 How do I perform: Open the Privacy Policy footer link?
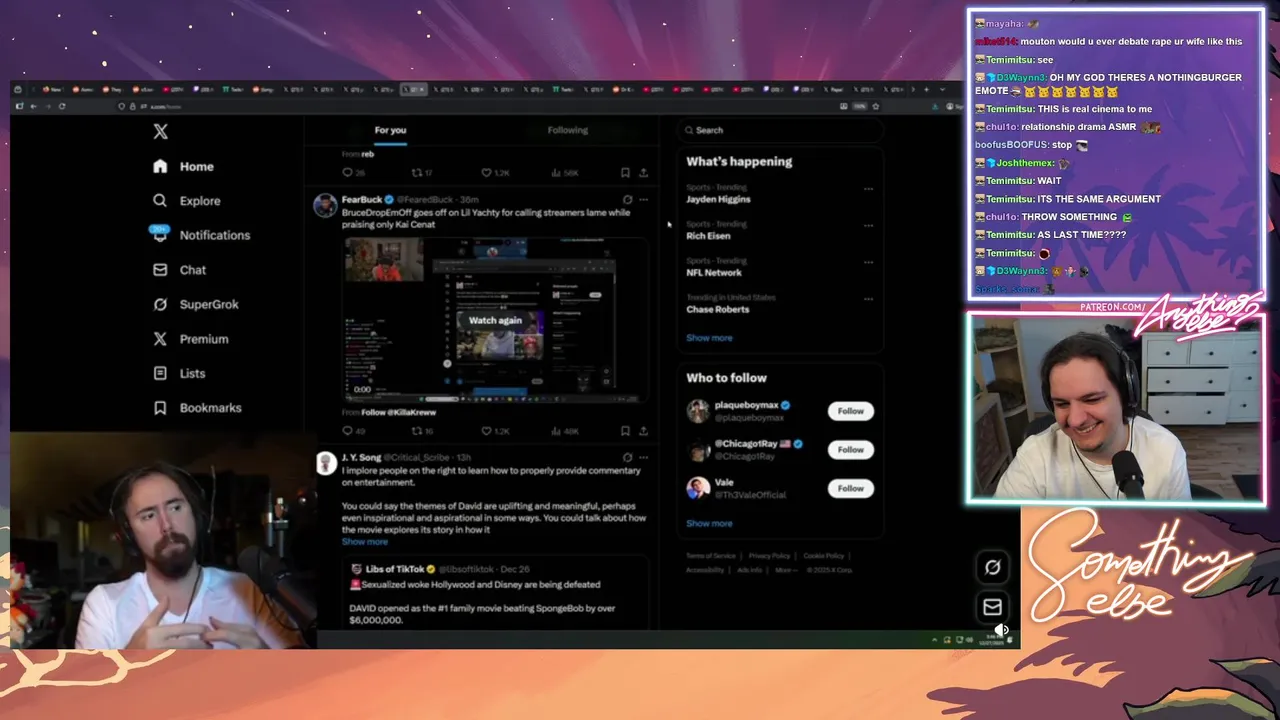tap(769, 556)
